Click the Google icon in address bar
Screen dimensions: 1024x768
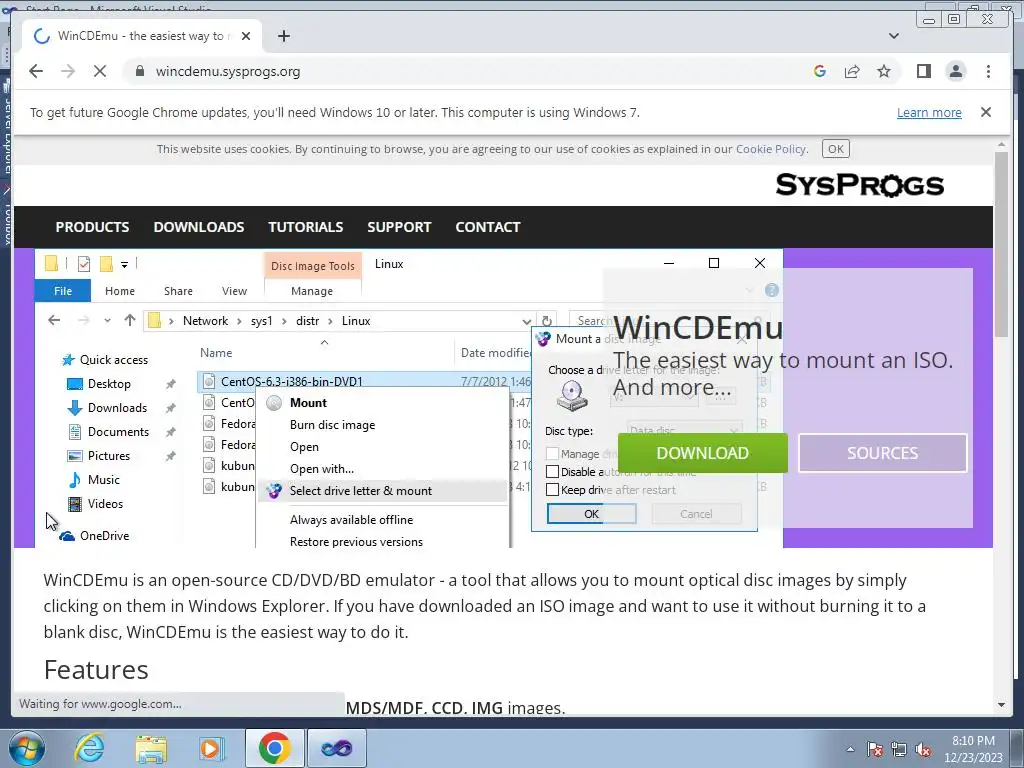tap(820, 71)
